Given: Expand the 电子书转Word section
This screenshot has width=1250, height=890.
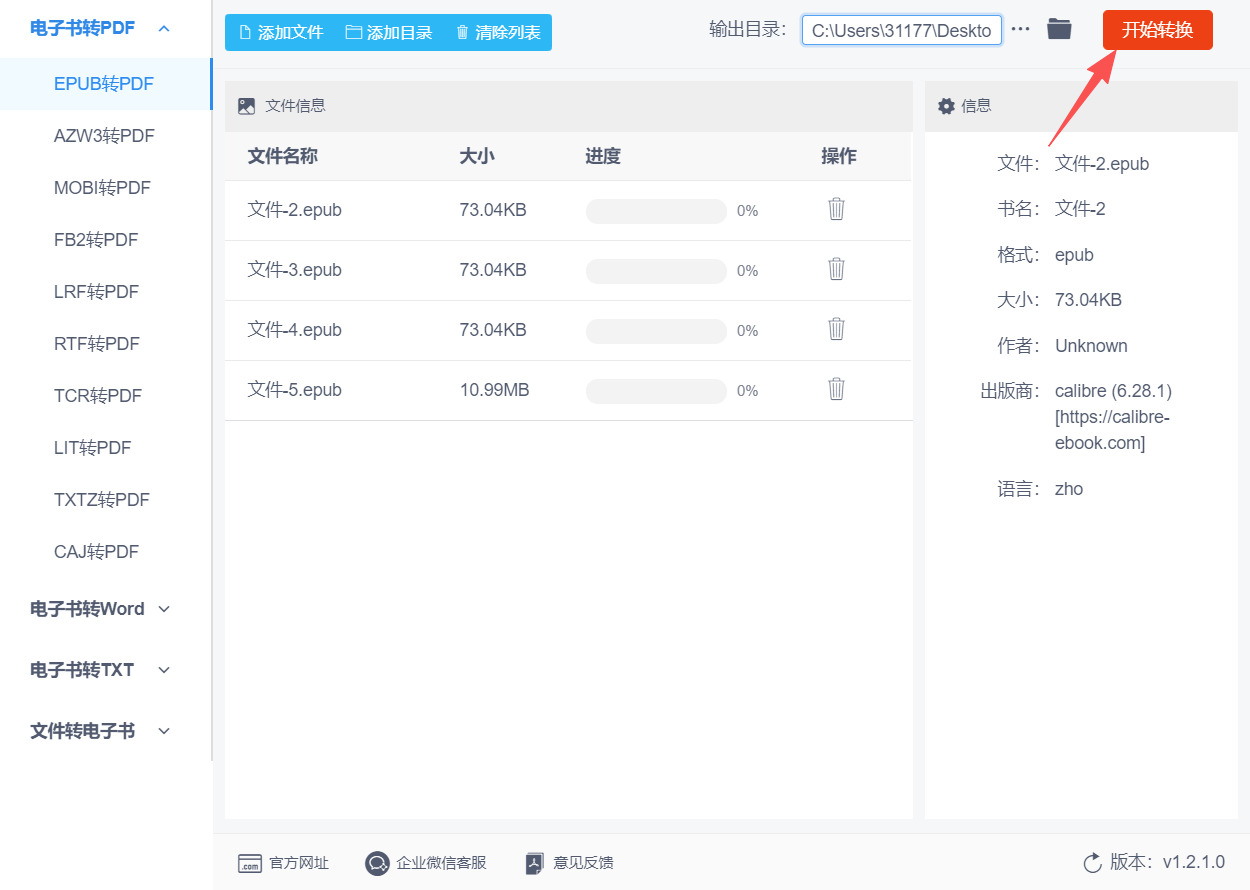Looking at the screenshot, I should (100, 609).
